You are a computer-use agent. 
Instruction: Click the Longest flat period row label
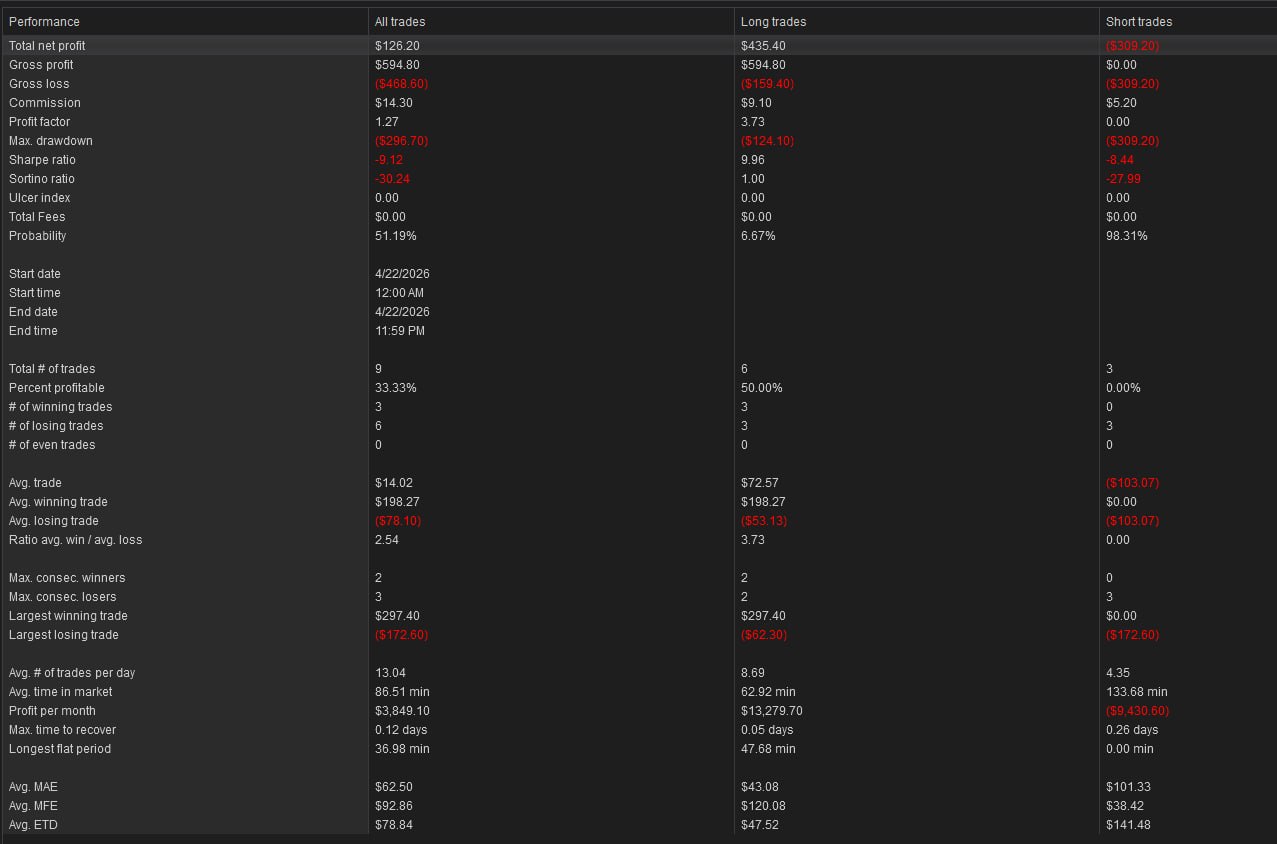pos(60,749)
